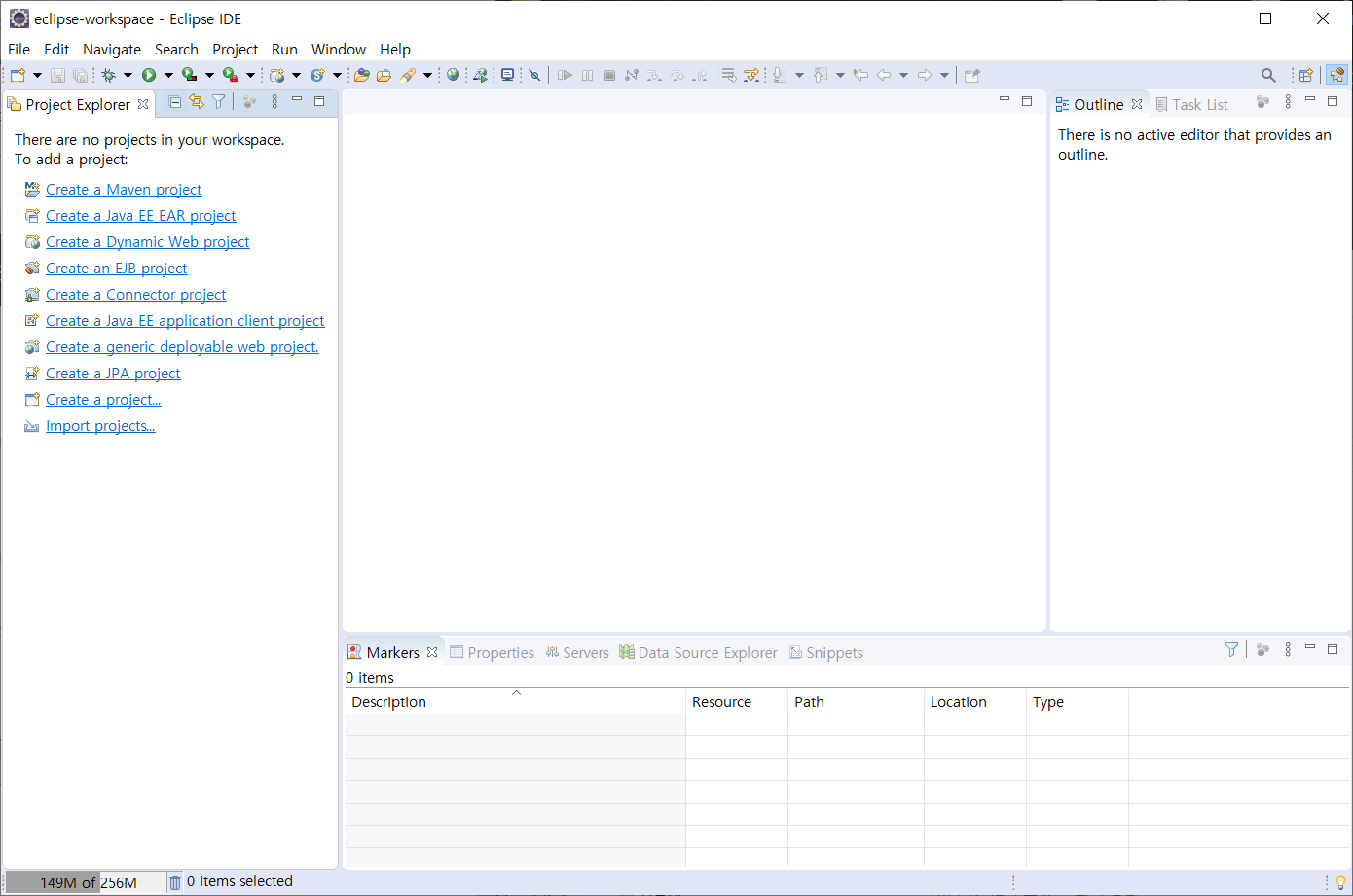The image size is (1353, 896).
Task: Maximize the editor area pane
Action: pyautogui.click(x=1026, y=100)
